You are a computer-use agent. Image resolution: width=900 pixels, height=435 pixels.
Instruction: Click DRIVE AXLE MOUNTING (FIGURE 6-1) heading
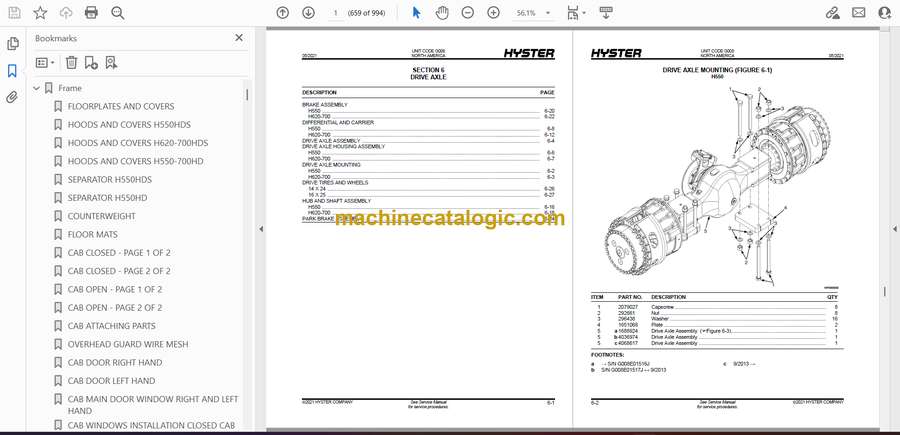pos(717,70)
